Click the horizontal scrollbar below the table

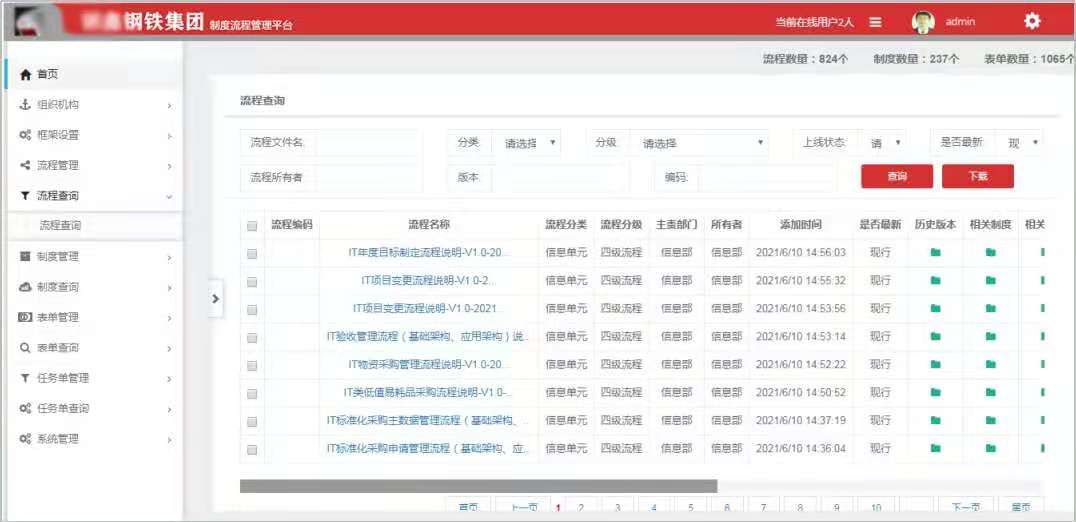tap(478, 486)
